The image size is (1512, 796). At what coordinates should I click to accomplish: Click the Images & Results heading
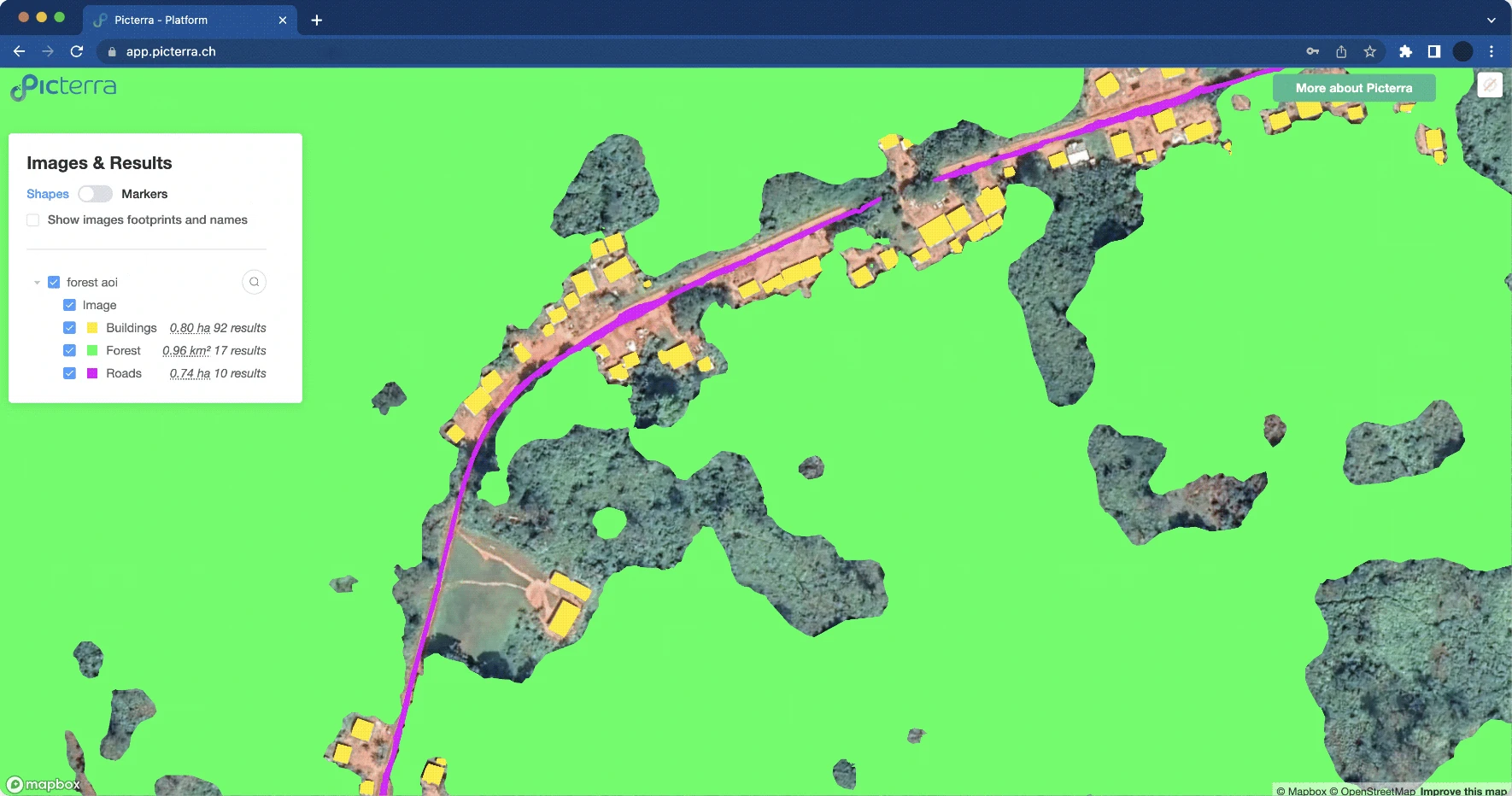99,163
